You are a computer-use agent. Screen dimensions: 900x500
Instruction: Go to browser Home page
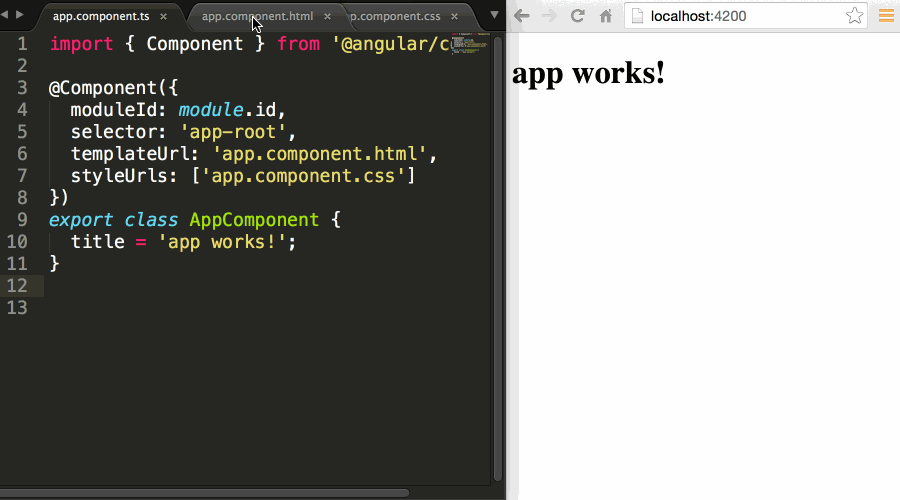click(606, 16)
